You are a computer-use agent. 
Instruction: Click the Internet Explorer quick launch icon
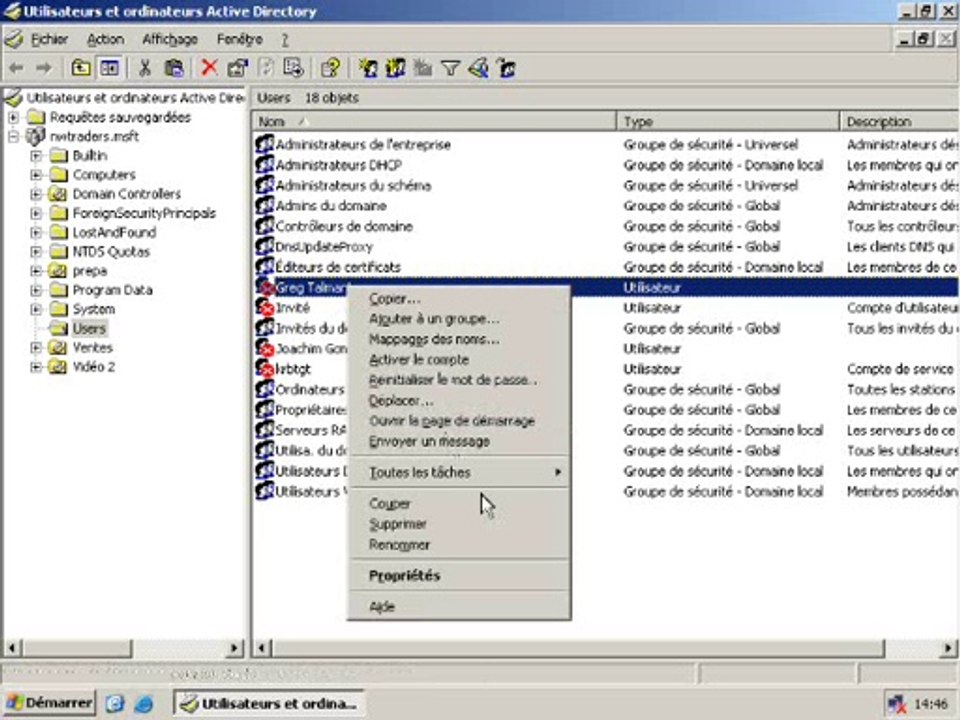pos(144,703)
